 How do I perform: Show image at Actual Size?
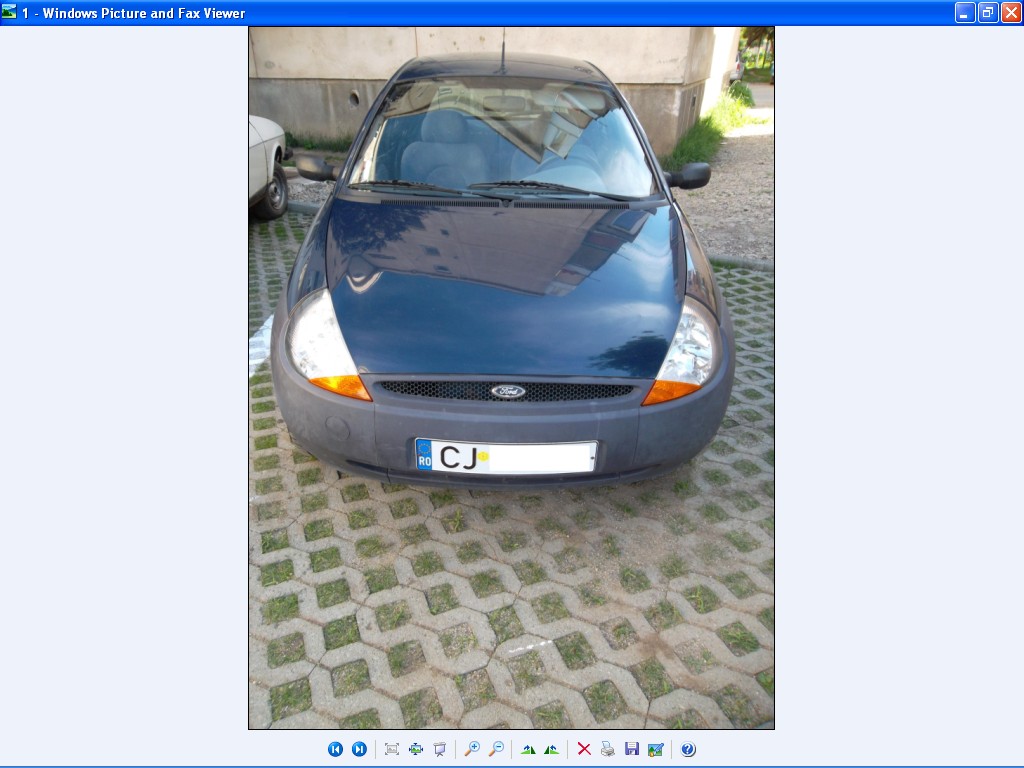coord(416,749)
